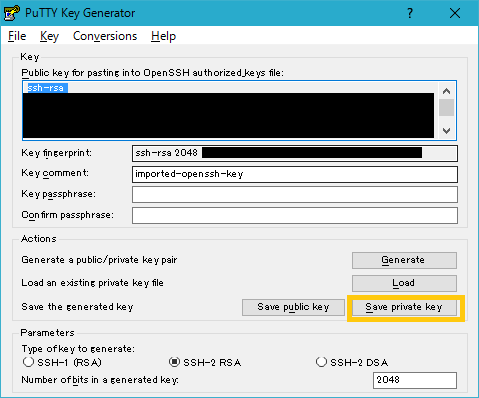Viewport: 479px width, 398px height.
Task: Open the File menu
Action: pos(17,36)
